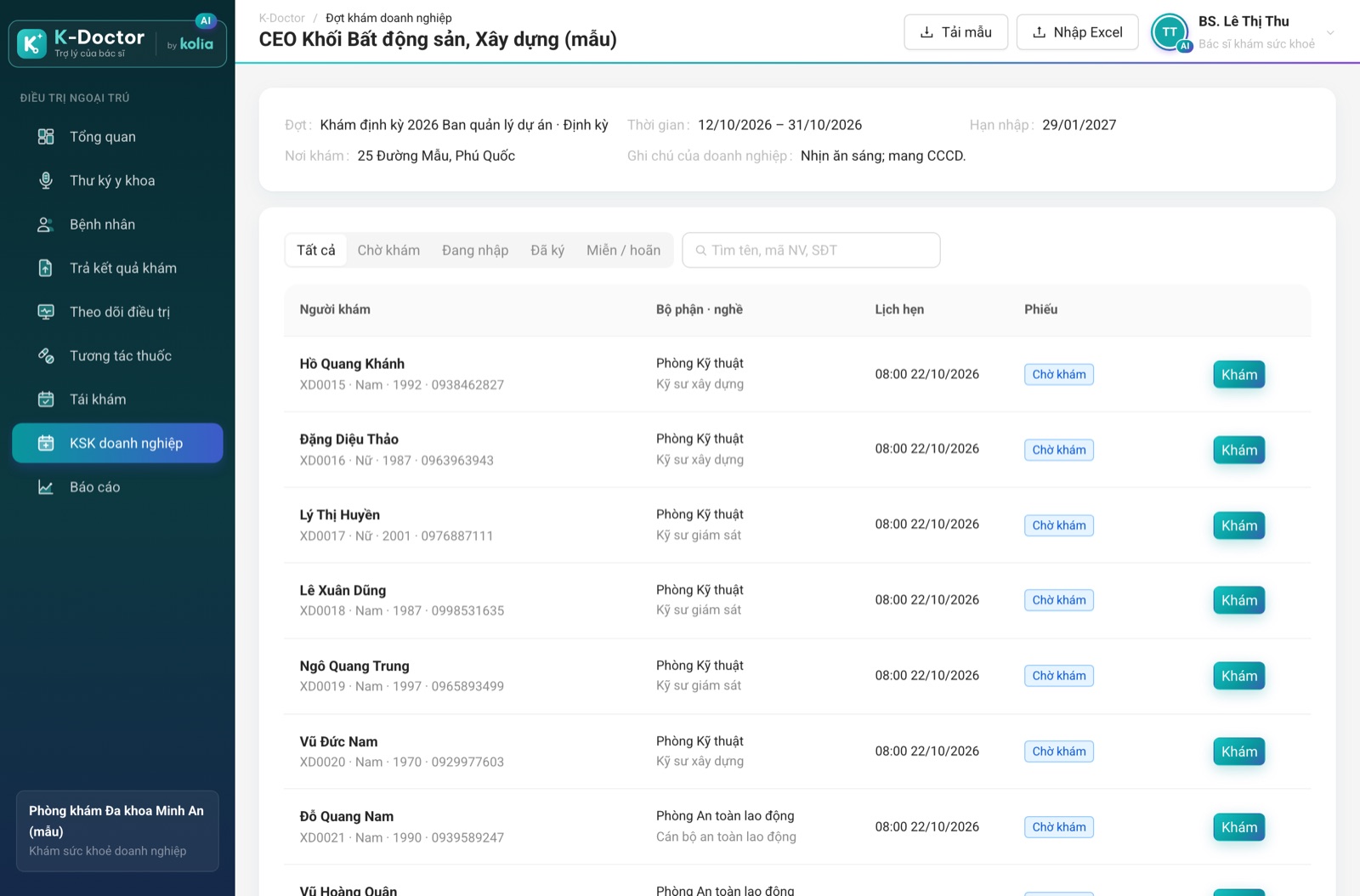Switch to the Miễn / hoãn tab

coord(623,250)
